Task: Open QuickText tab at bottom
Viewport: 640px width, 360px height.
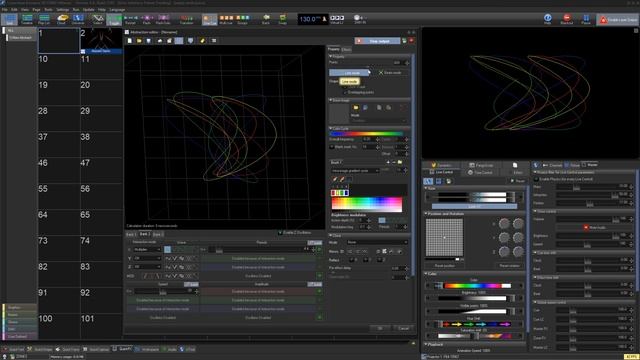Action: click(x=13, y=349)
